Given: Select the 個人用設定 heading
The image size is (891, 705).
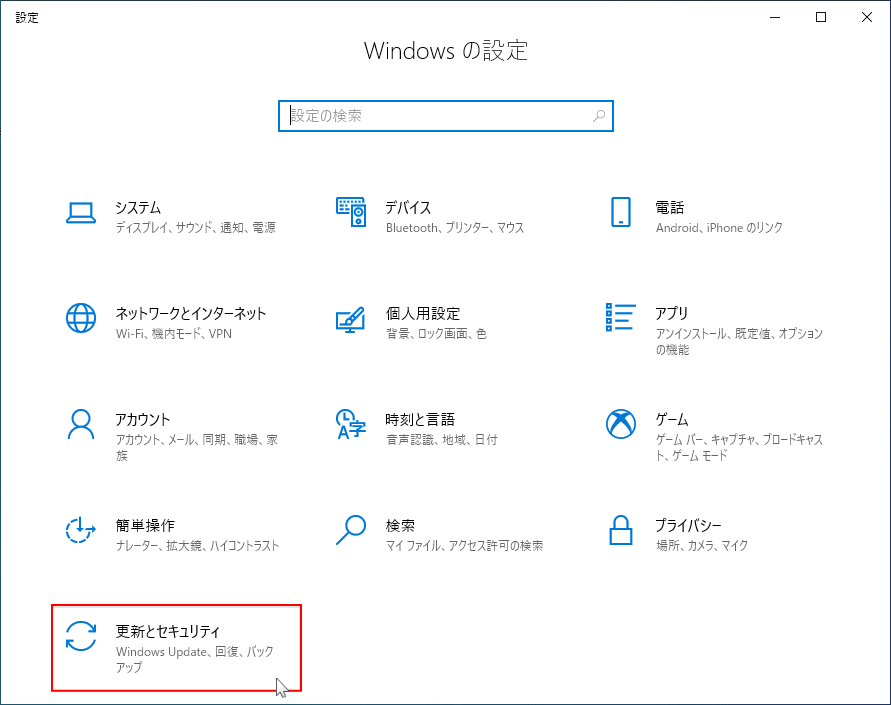Looking at the screenshot, I should [x=423, y=314].
